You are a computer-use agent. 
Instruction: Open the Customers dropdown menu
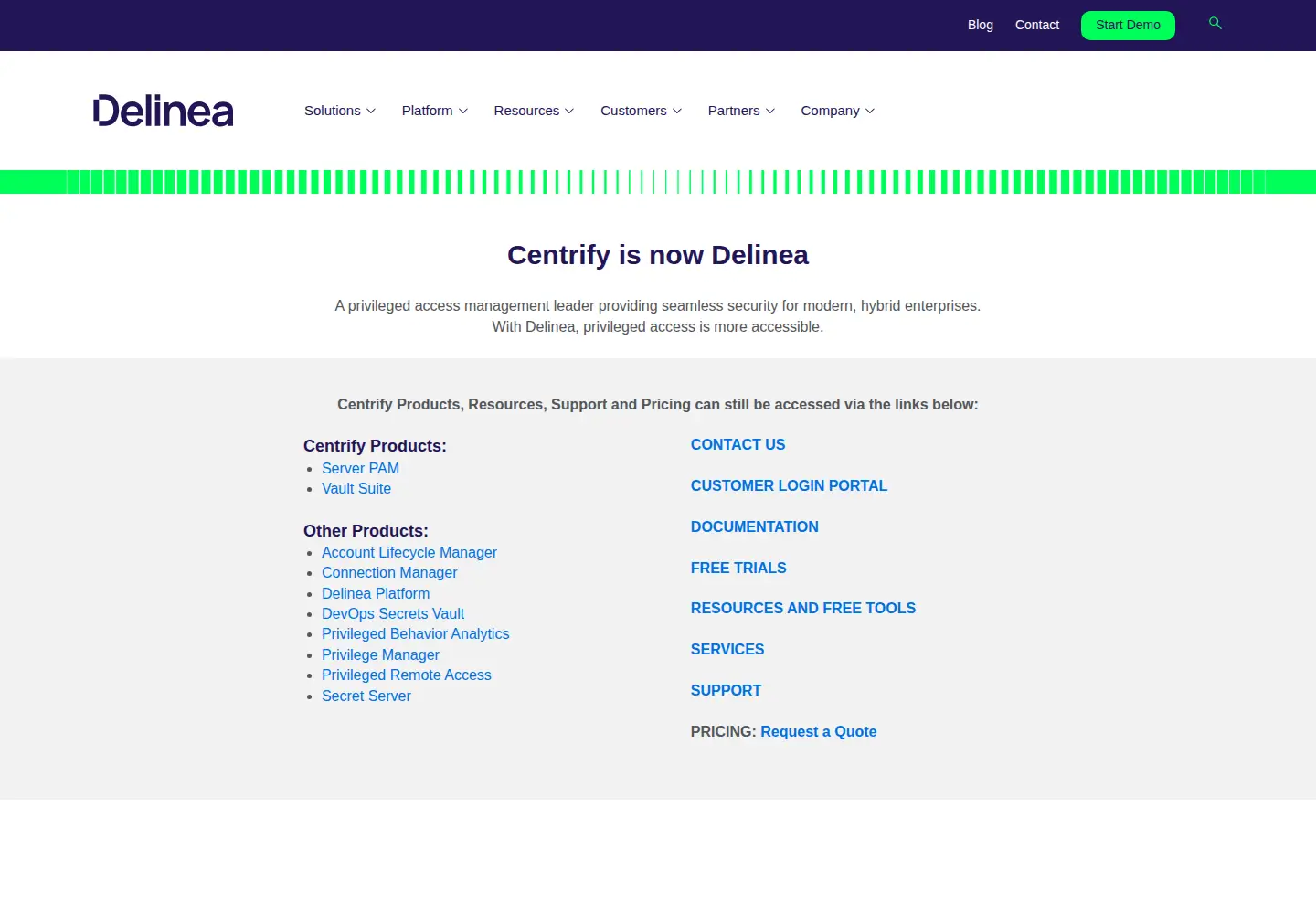[x=642, y=111]
